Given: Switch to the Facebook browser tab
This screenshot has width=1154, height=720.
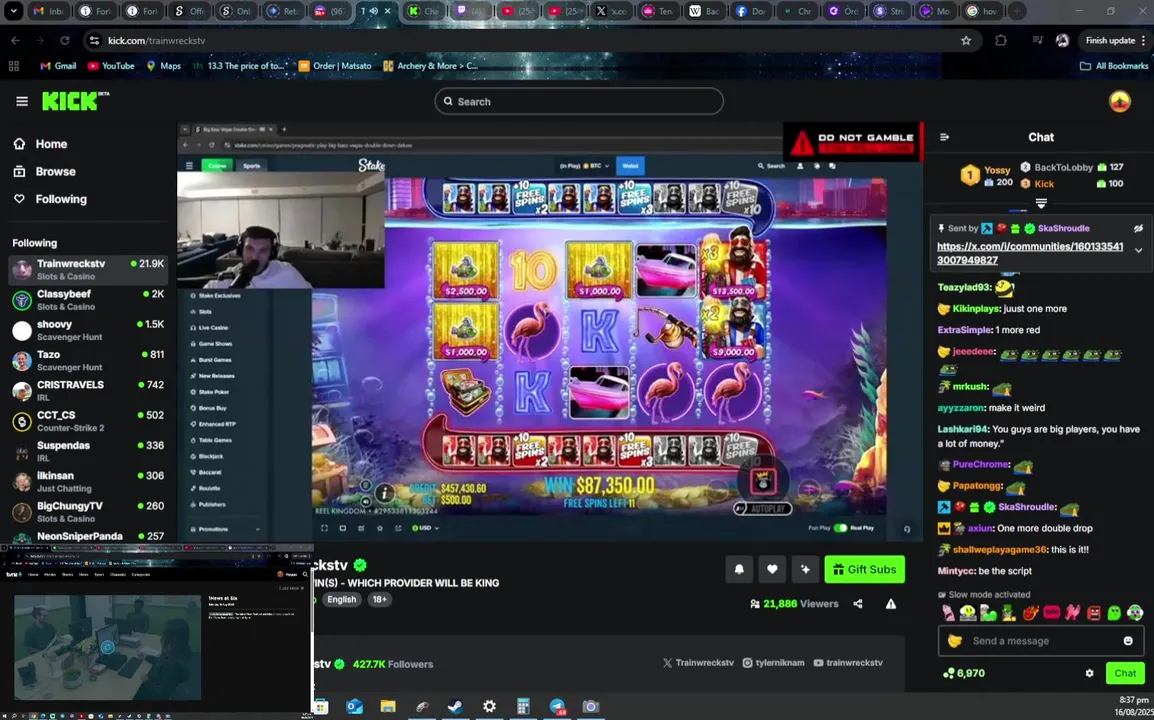Looking at the screenshot, I should [752, 11].
